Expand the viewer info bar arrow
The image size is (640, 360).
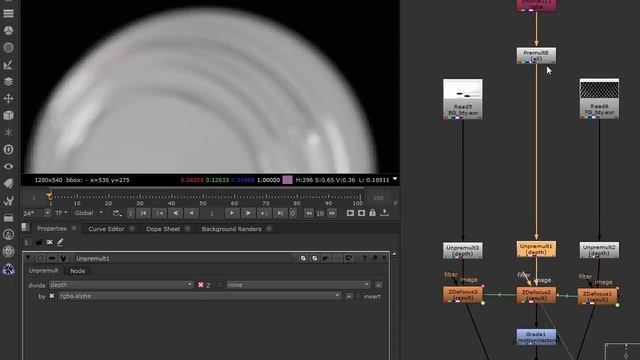click(395, 179)
